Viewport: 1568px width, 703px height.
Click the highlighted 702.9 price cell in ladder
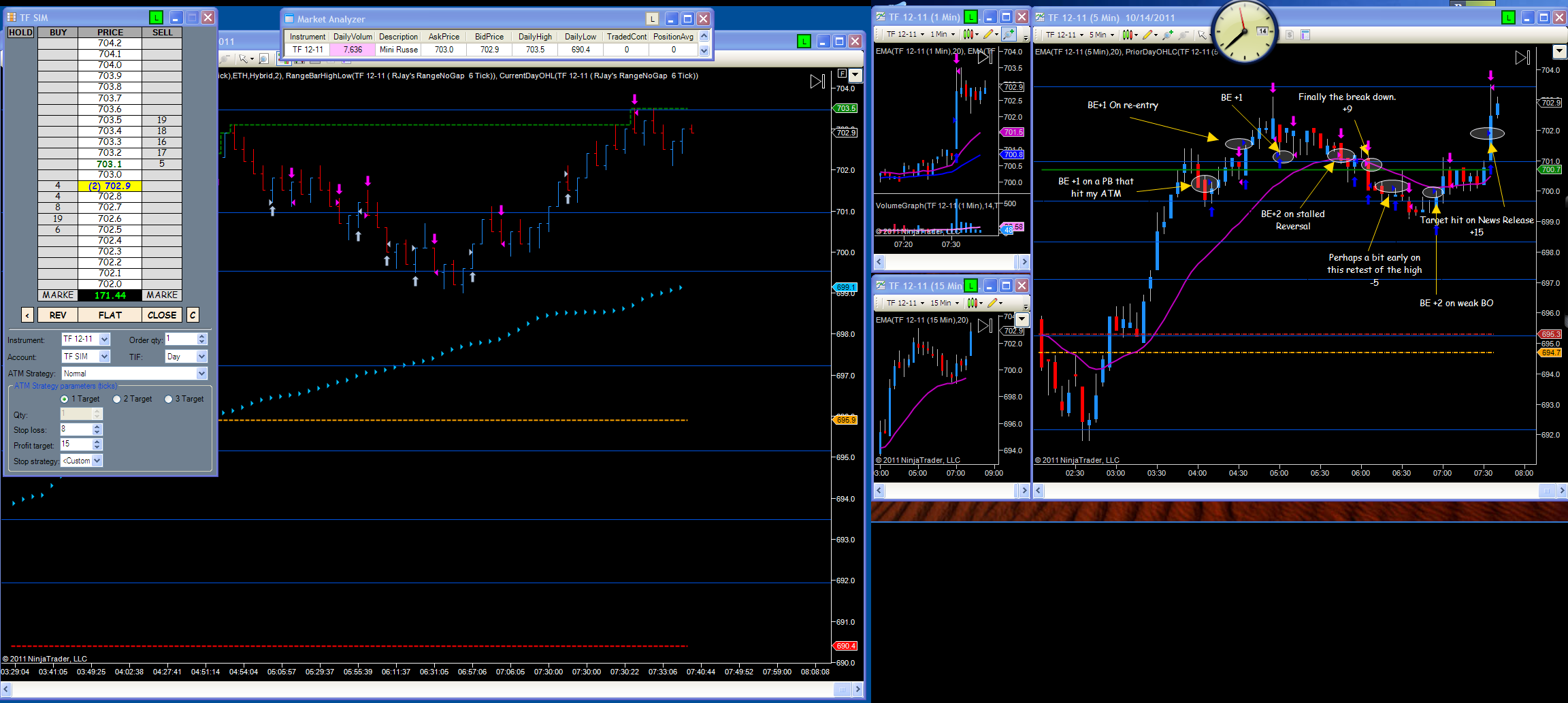[110, 186]
